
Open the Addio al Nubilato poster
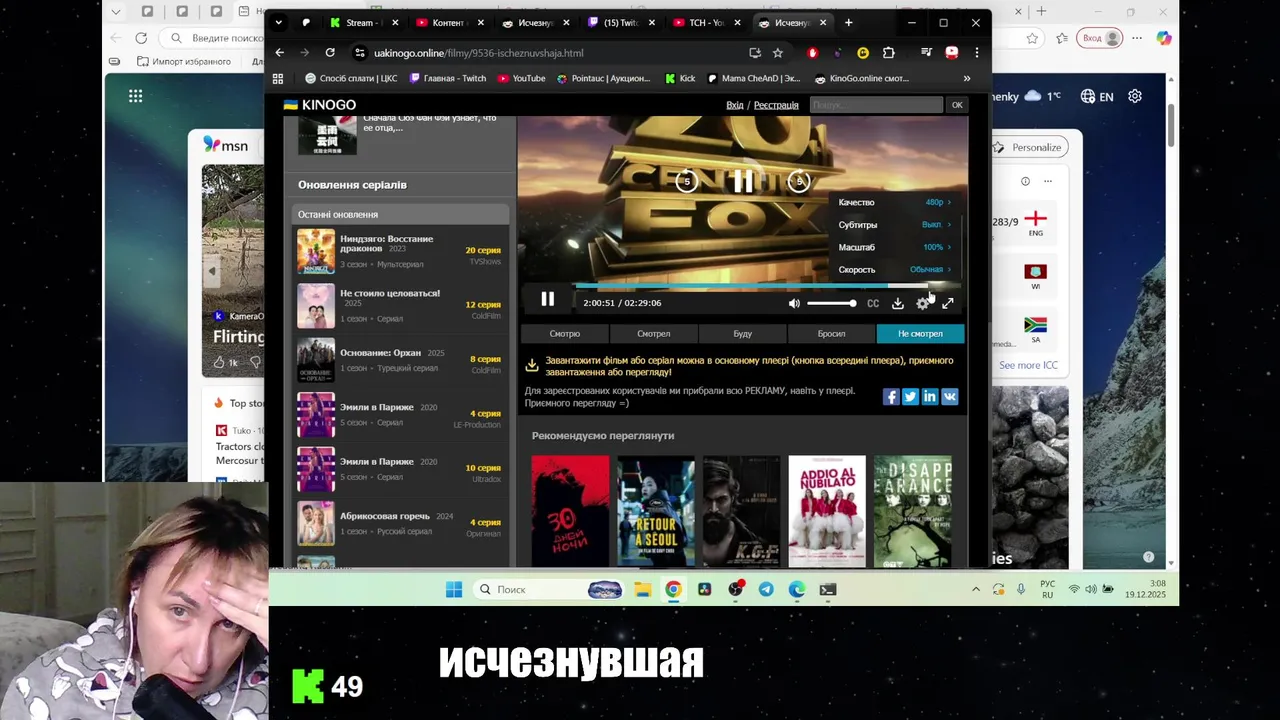coord(827,511)
